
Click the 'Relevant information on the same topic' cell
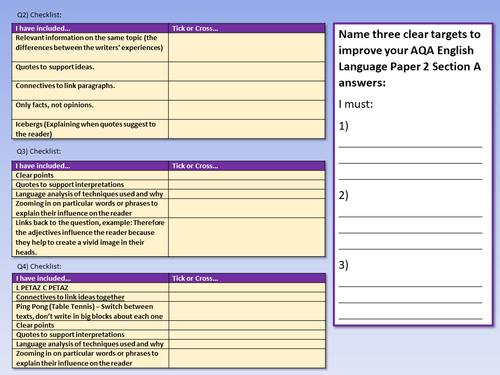90,47
